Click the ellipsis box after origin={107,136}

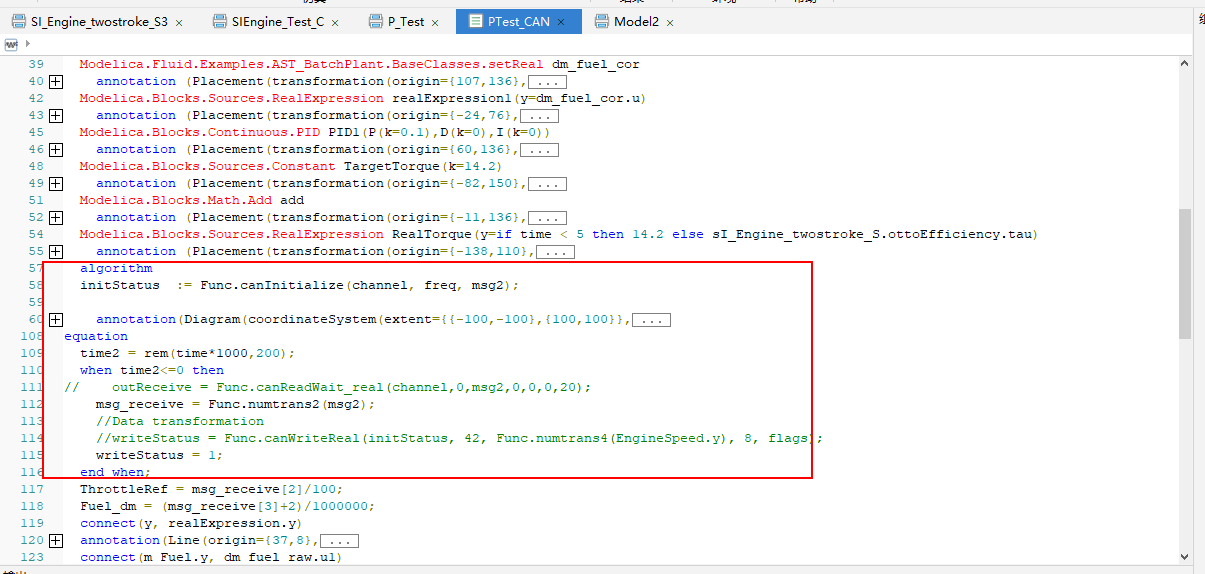point(547,82)
